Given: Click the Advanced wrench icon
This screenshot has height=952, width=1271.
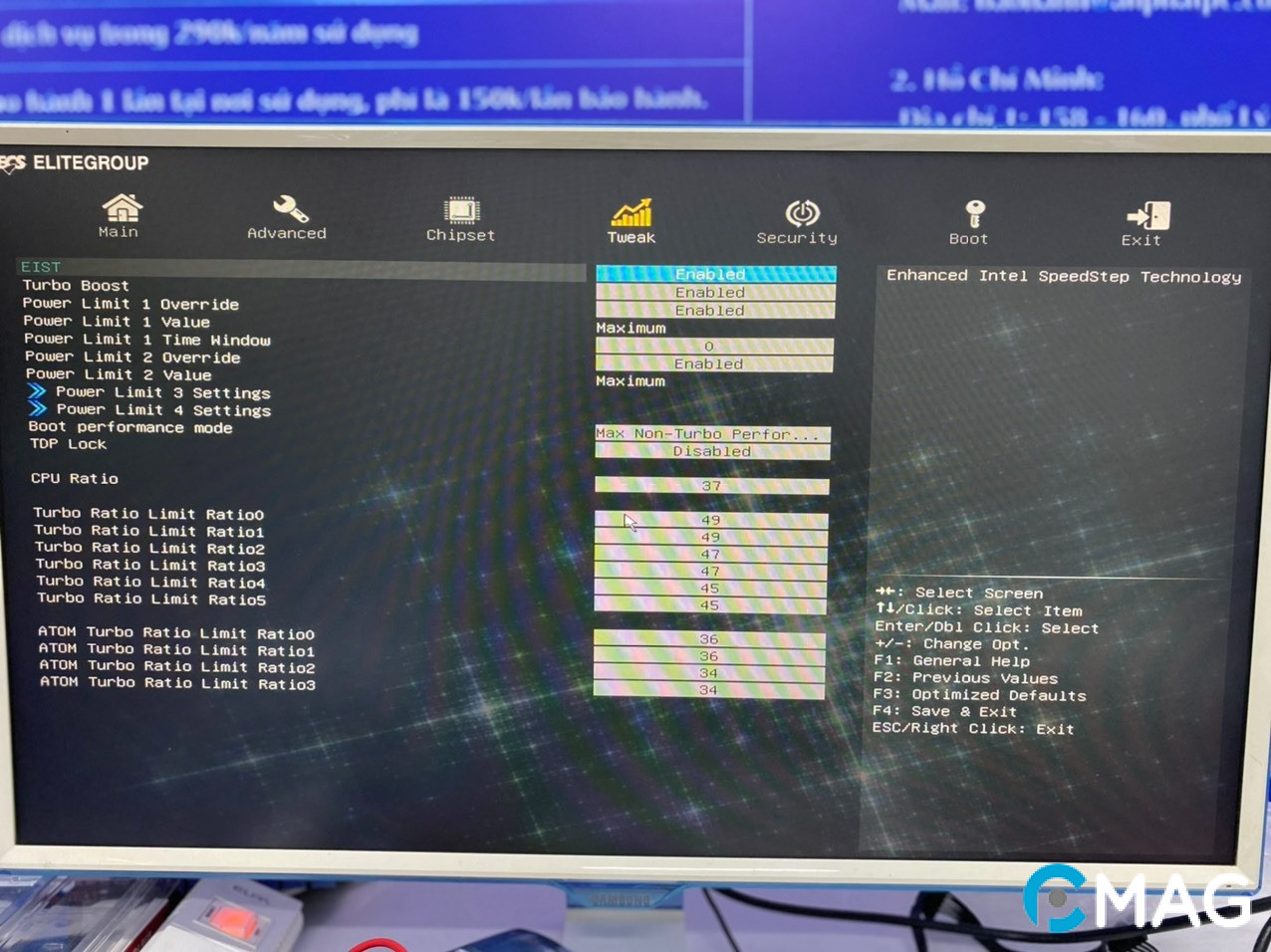Looking at the screenshot, I should 287,211.
